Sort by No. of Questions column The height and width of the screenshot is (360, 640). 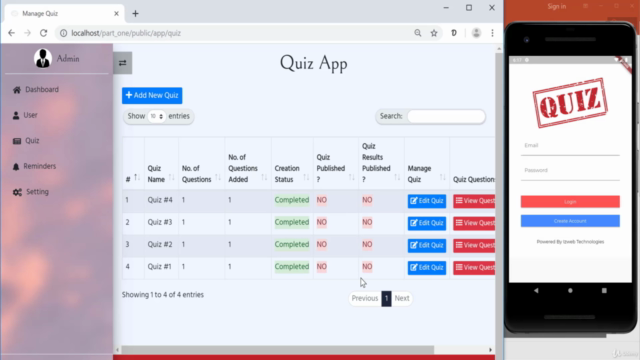201,163
